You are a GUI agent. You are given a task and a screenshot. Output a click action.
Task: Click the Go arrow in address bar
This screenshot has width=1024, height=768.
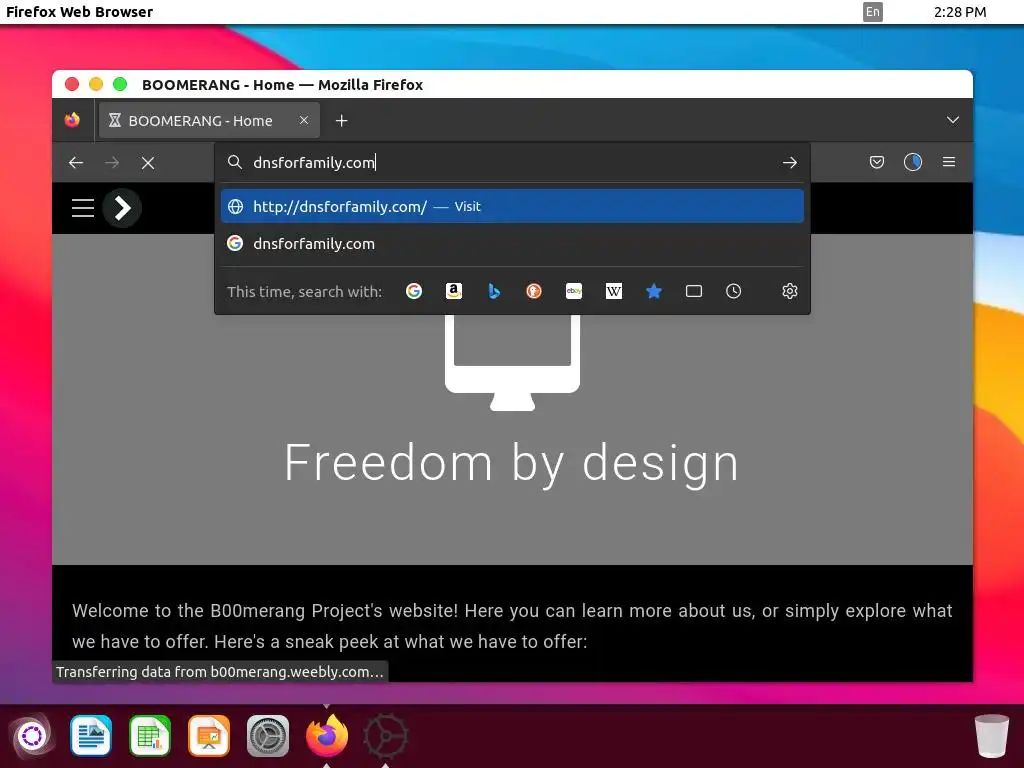coord(790,163)
